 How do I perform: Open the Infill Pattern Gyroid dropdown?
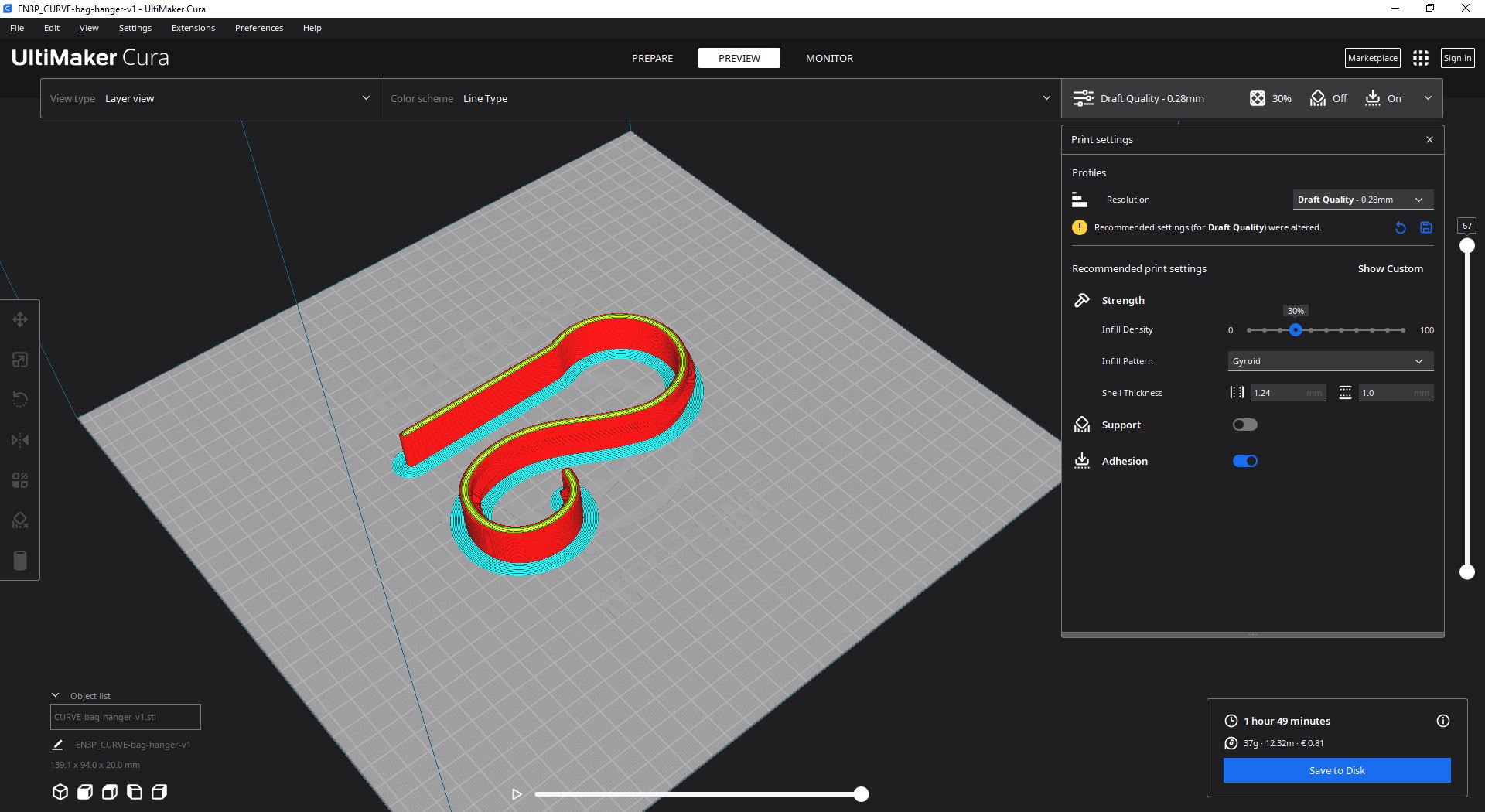[x=1330, y=361]
